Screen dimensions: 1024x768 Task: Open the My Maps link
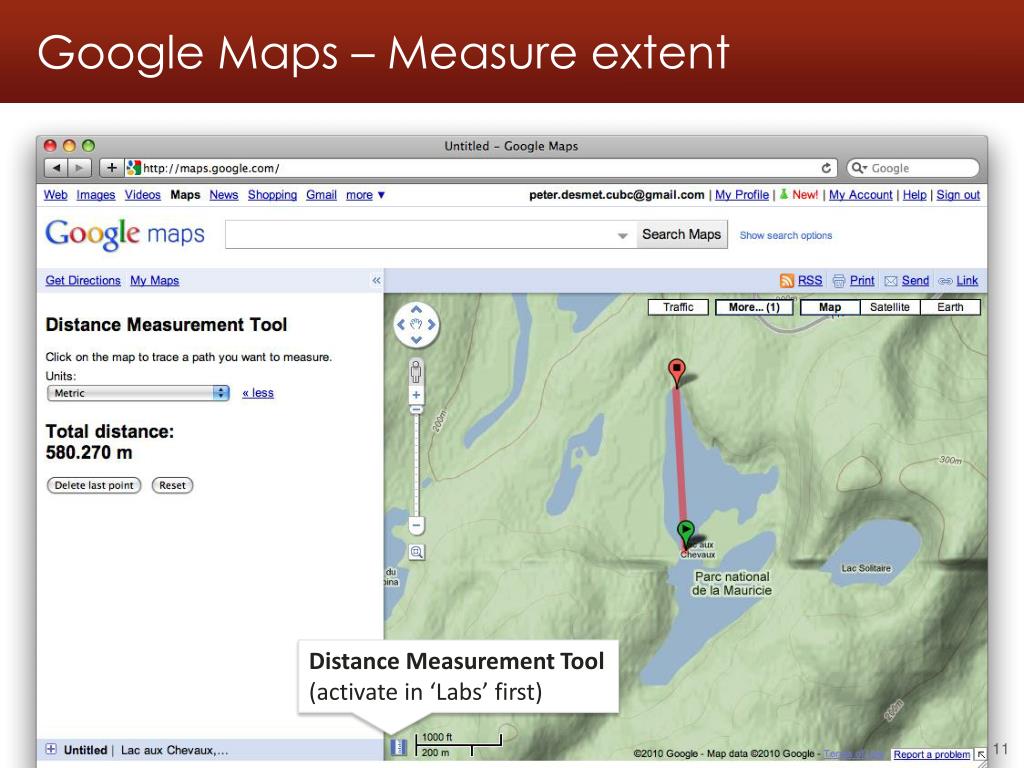[155, 280]
